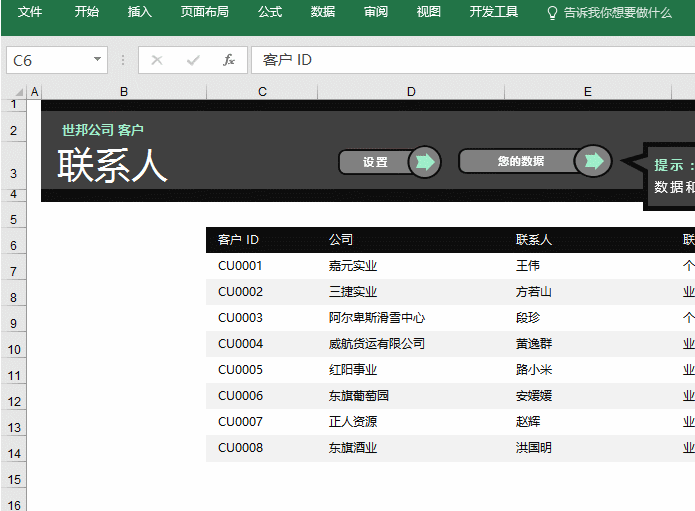The width and height of the screenshot is (695, 511).
Task: Expand the Name Box dropdown arrow
Action: 97,60
